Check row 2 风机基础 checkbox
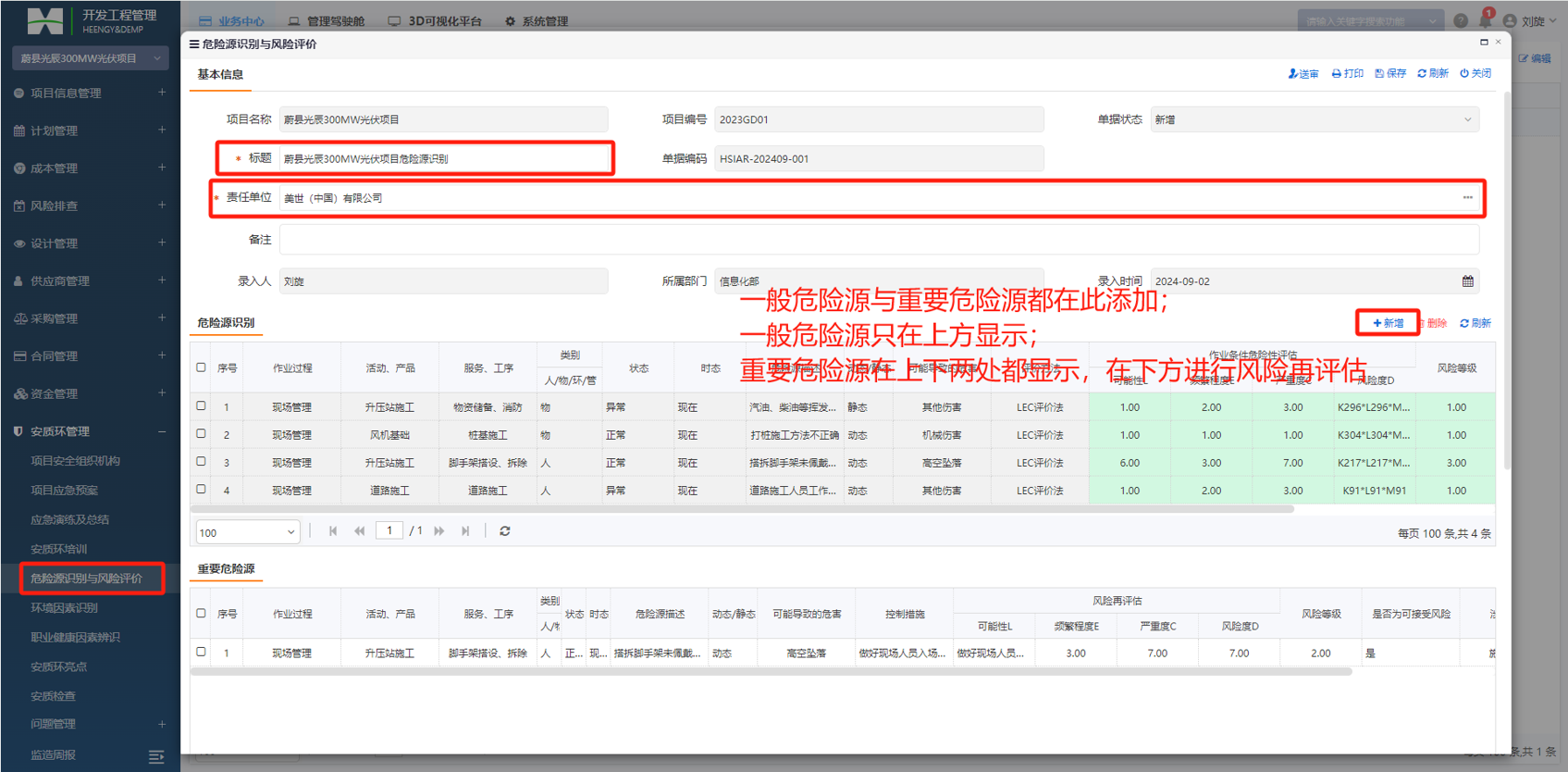This screenshot has height=772, width=1568. [x=201, y=434]
